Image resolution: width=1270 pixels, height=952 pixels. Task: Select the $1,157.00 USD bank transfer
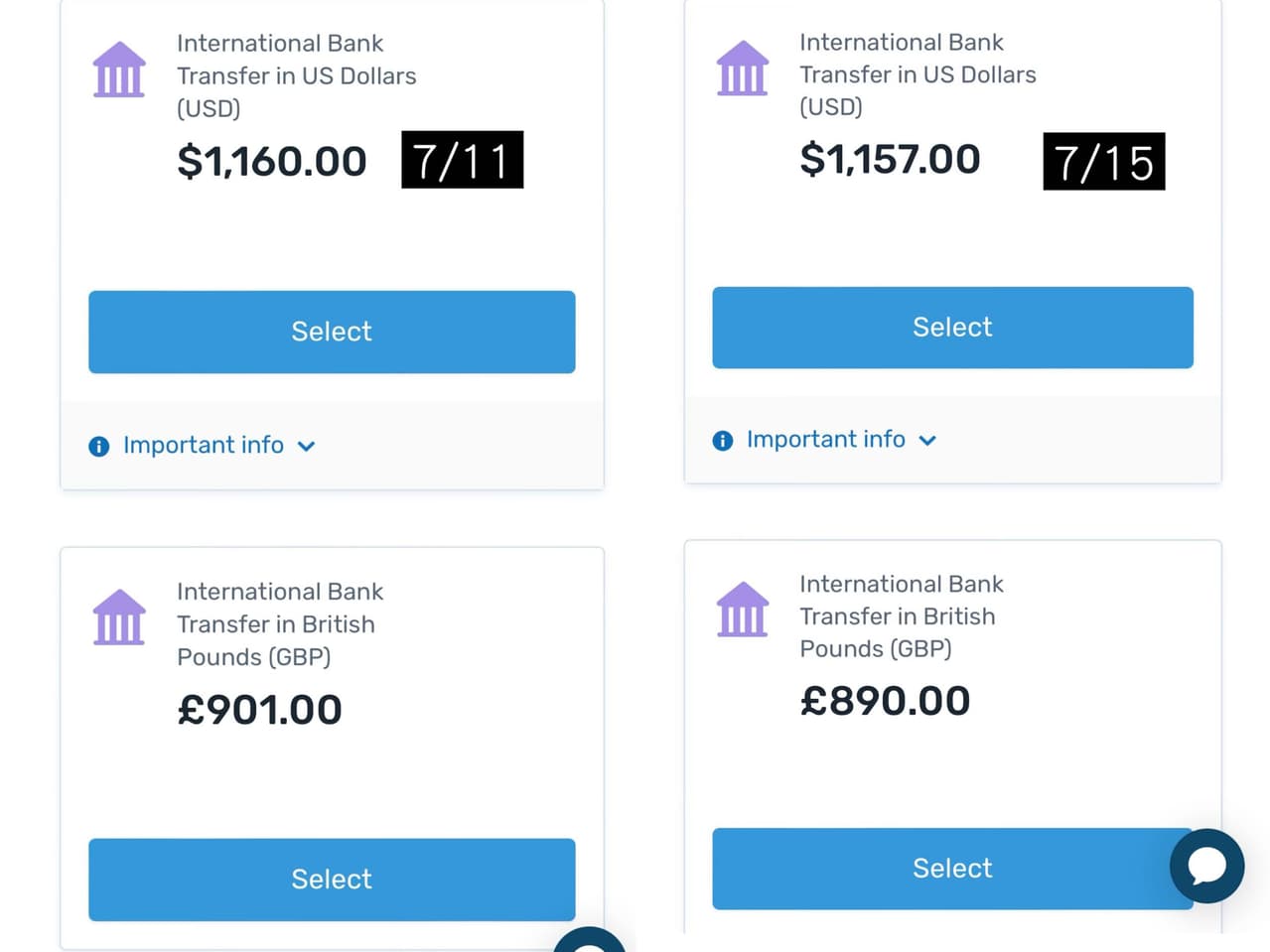952,328
